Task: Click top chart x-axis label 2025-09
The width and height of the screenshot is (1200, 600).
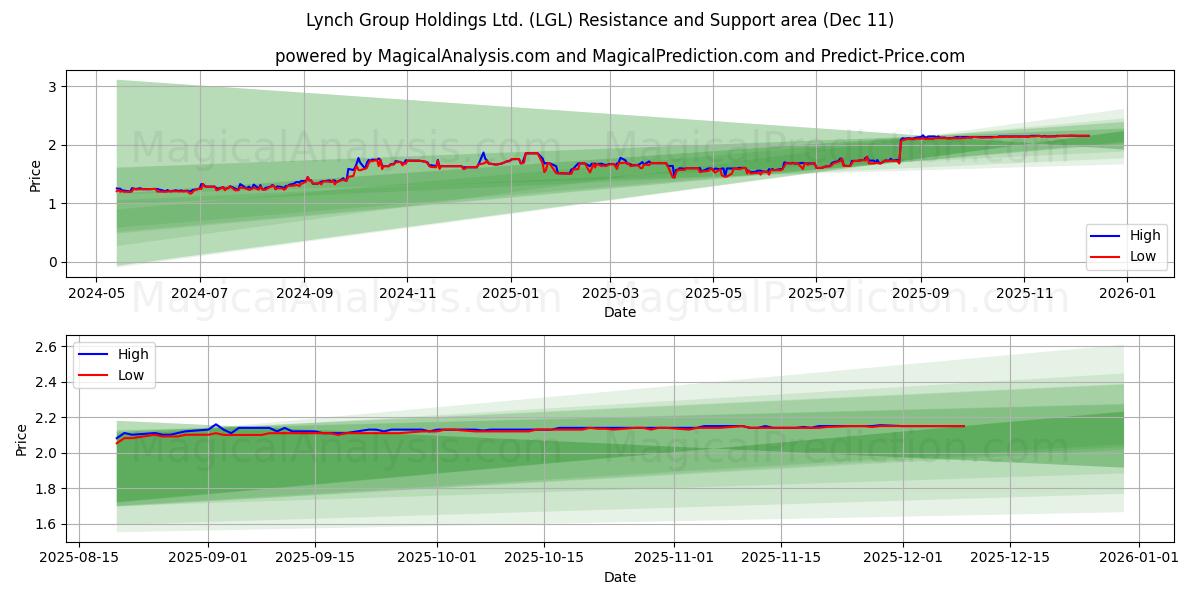Action: coord(921,295)
